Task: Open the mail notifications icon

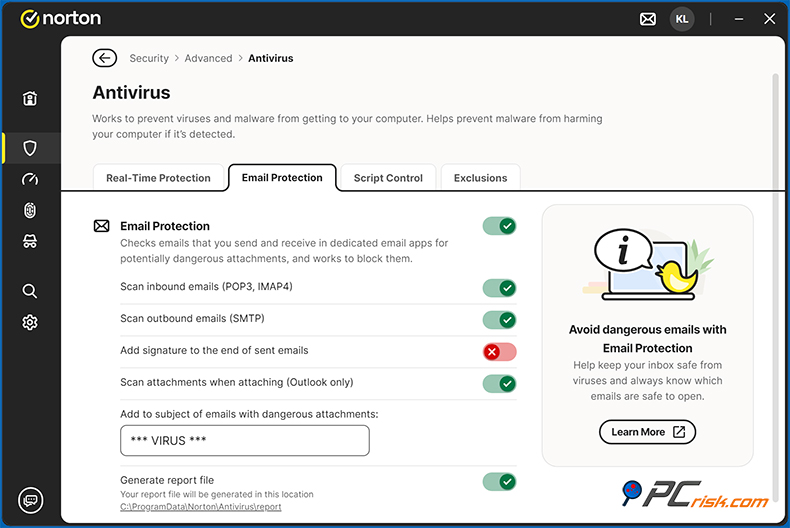Action: click(x=648, y=19)
